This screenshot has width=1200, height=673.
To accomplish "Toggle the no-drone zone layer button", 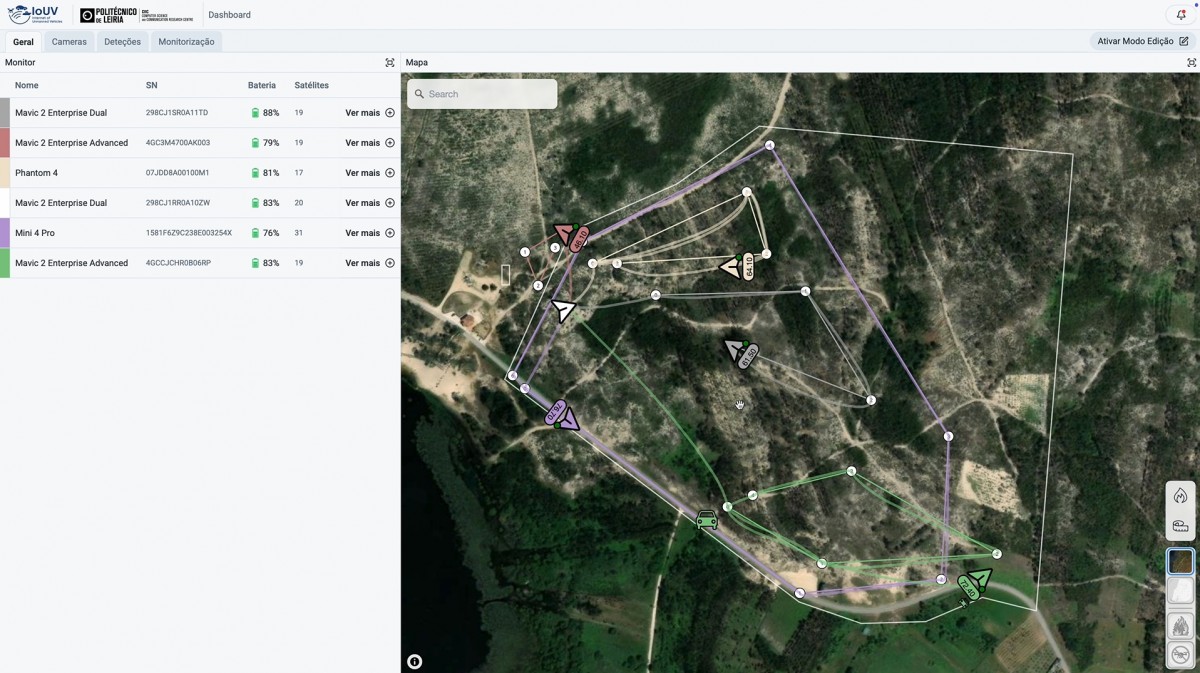I will 1180,655.
